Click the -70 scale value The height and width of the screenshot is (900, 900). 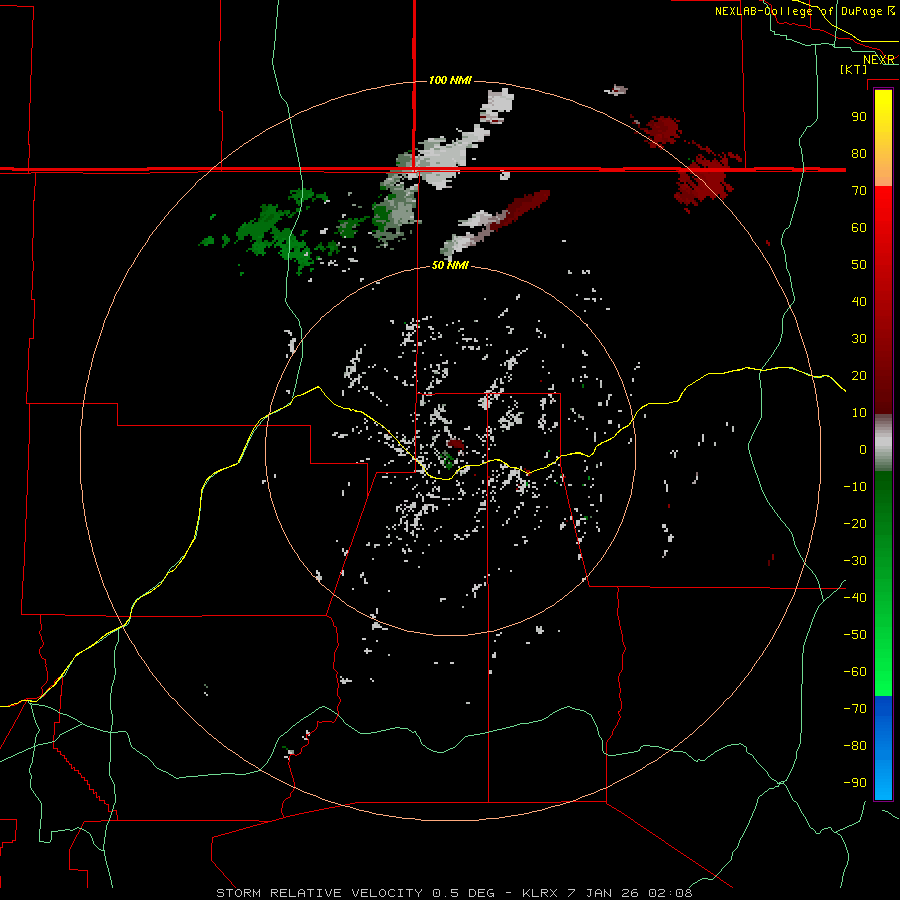click(855, 709)
